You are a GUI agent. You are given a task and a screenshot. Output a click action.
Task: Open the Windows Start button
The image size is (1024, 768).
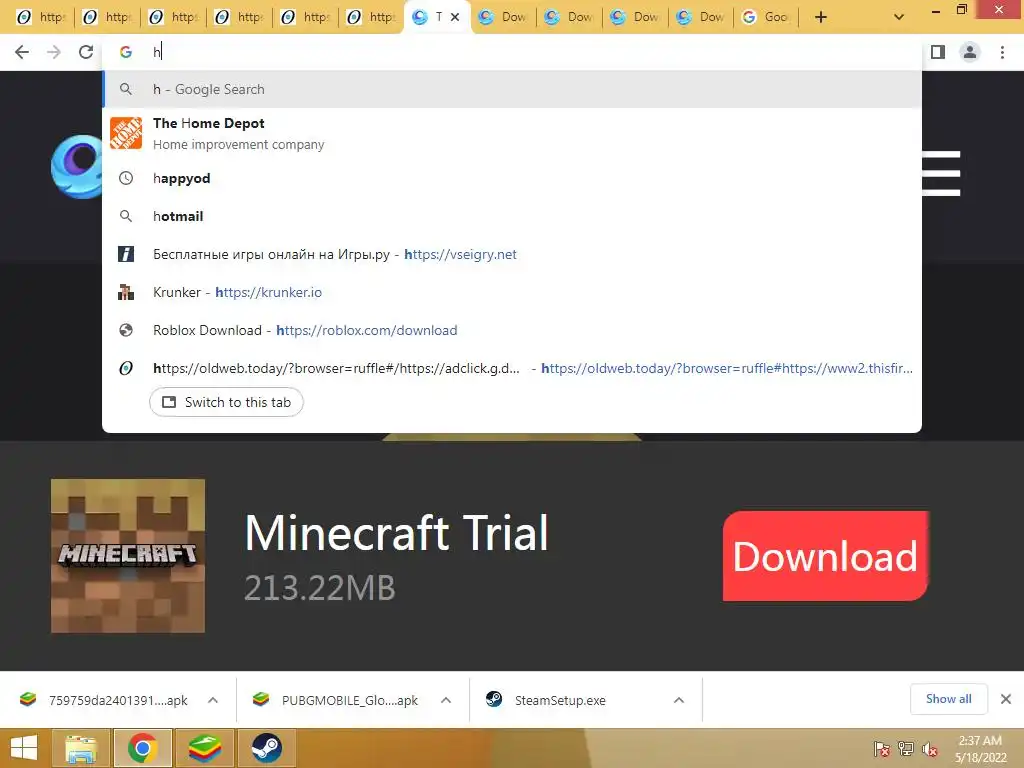coord(24,748)
